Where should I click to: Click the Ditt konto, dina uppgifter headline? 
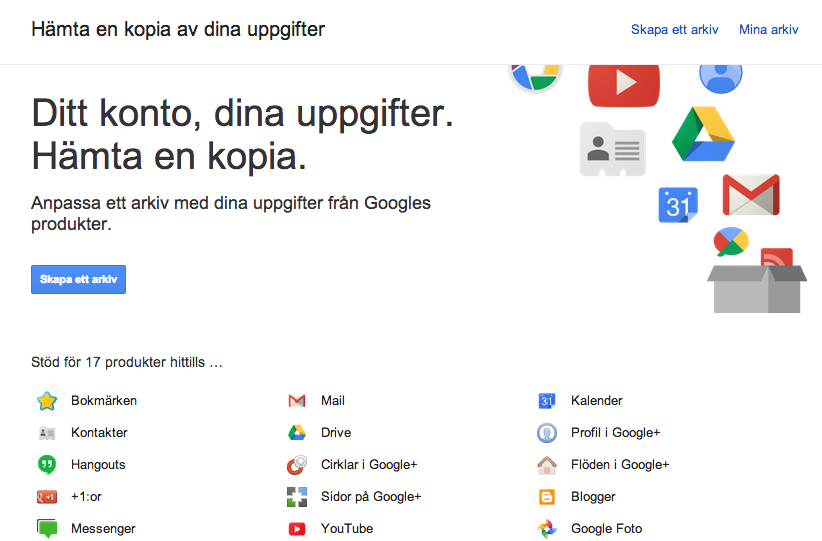(242, 114)
